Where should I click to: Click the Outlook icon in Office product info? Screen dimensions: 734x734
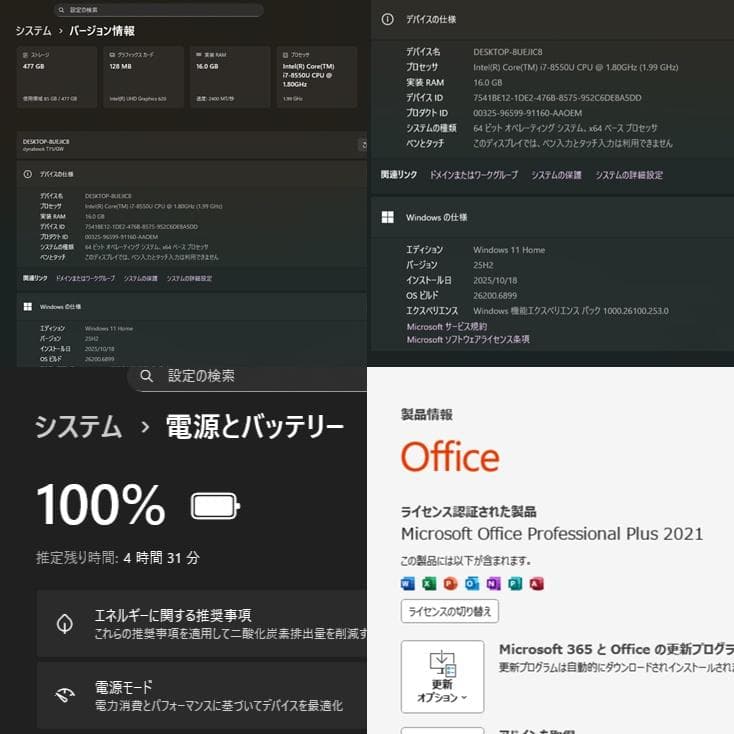click(x=472, y=583)
